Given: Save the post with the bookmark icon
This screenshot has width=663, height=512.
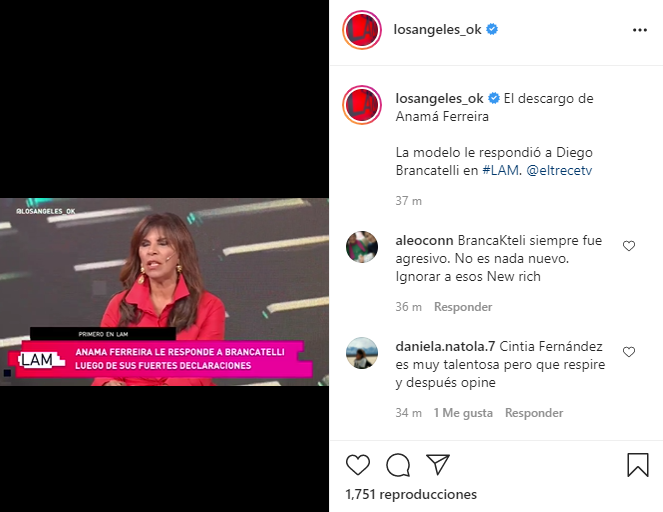Looking at the screenshot, I should click(x=638, y=465).
